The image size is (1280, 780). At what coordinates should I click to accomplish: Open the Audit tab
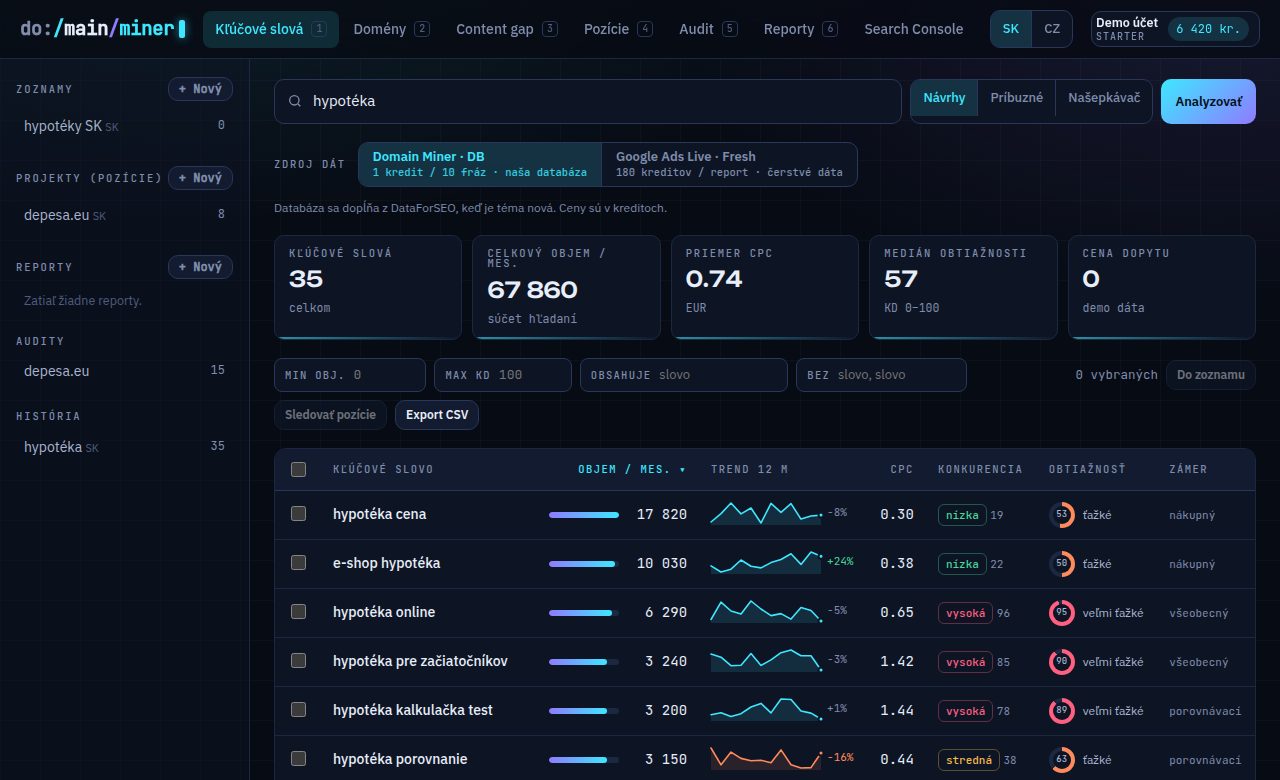(x=708, y=29)
